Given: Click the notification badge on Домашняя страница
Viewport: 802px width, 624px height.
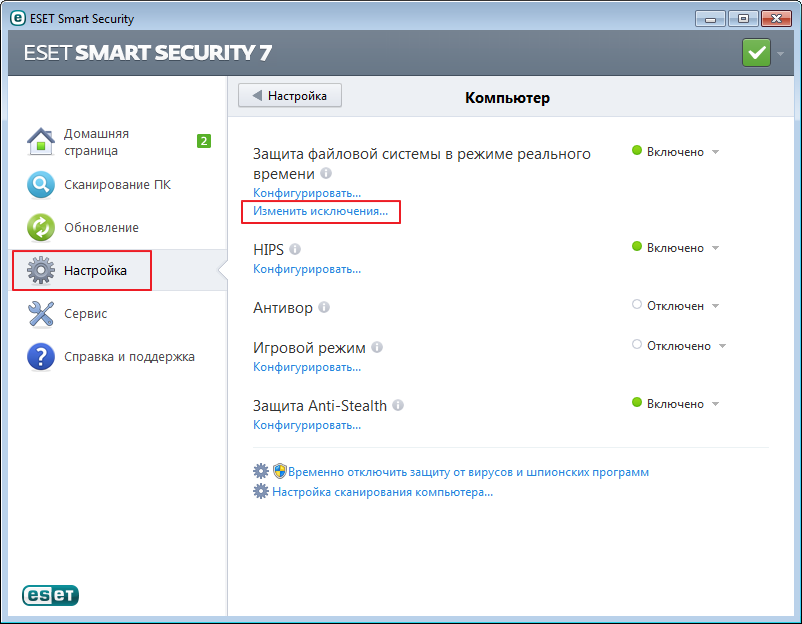Looking at the screenshot, I should click(203, 141).
